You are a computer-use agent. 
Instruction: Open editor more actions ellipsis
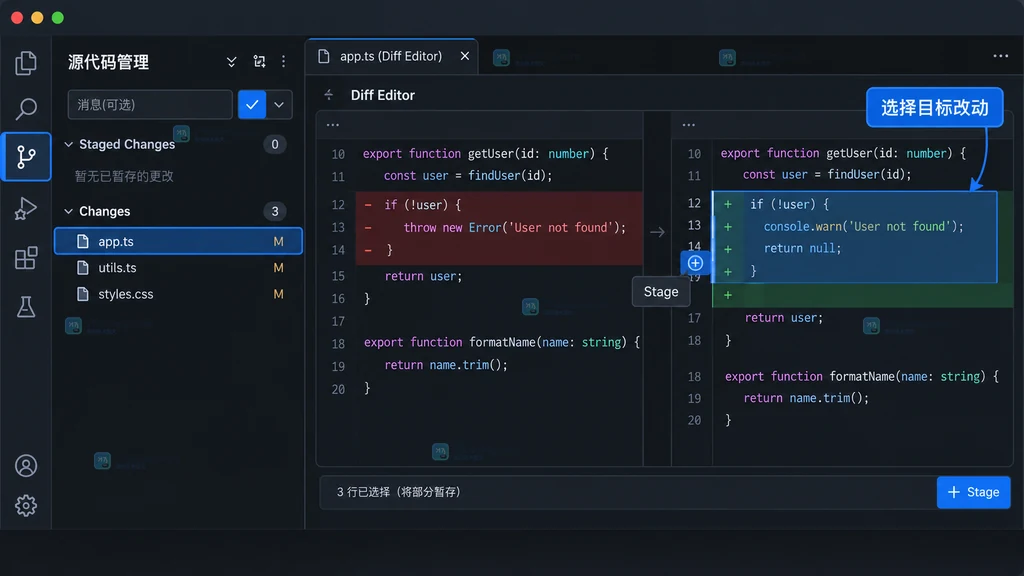(x=1000, y=56)
